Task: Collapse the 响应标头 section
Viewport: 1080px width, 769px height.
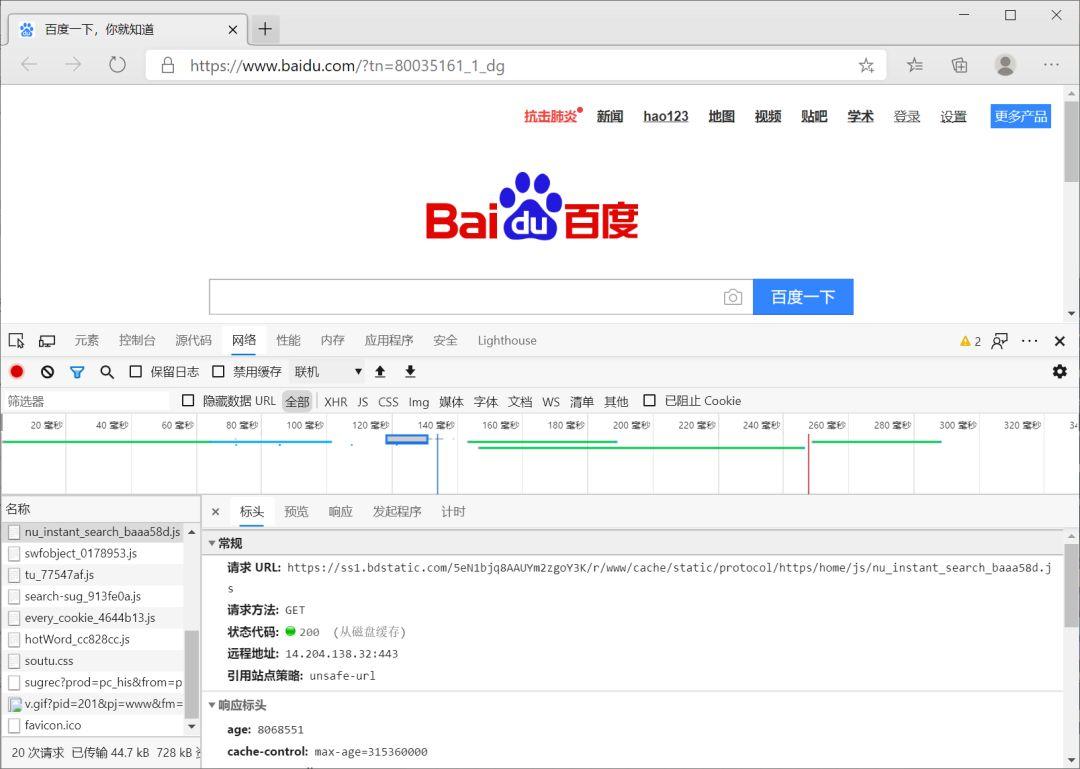Action: (x=212, y=705)
